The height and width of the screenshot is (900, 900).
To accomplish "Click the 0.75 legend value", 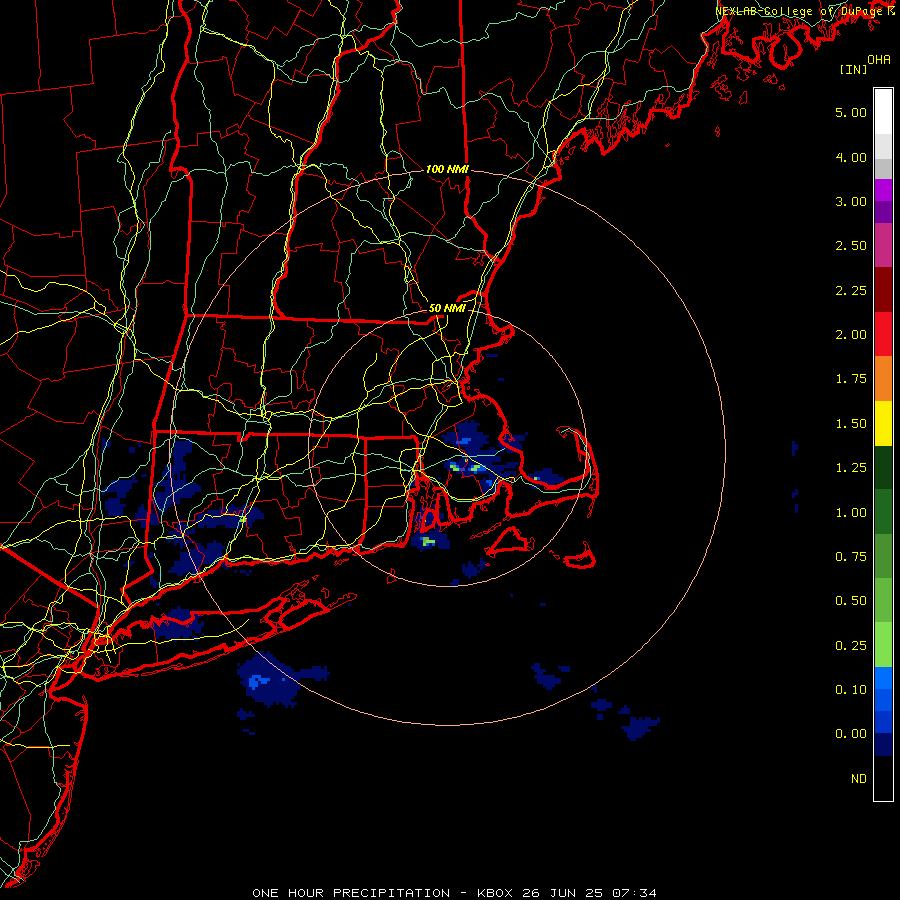I will tap(851, 557).
